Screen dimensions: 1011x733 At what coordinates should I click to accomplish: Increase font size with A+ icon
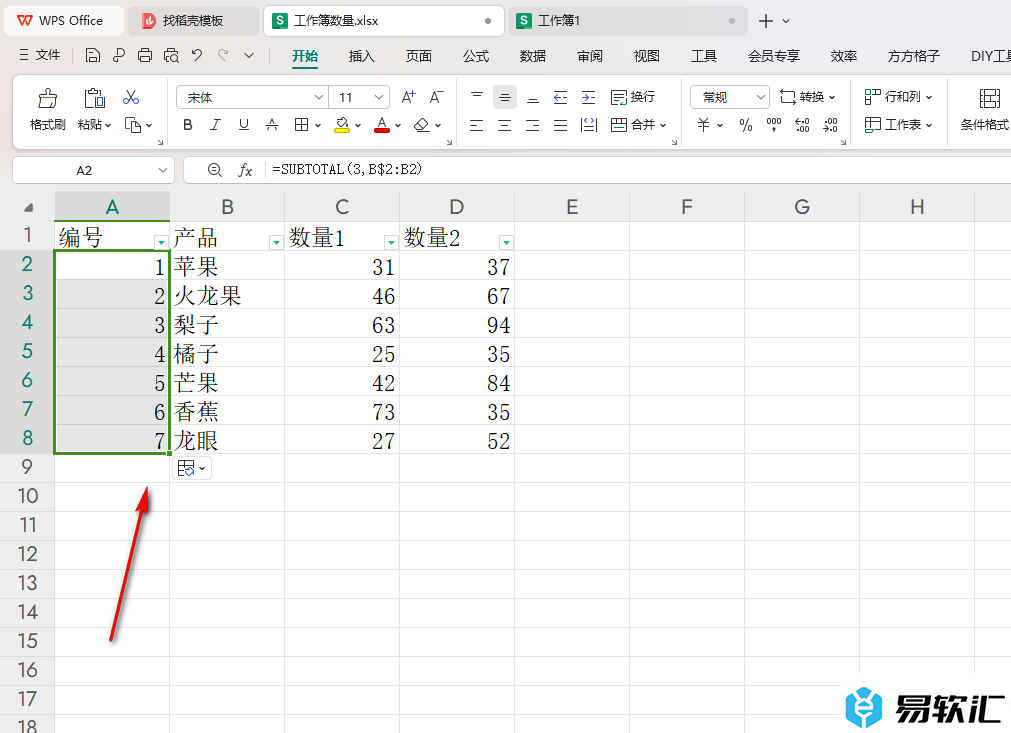point(408,97)
